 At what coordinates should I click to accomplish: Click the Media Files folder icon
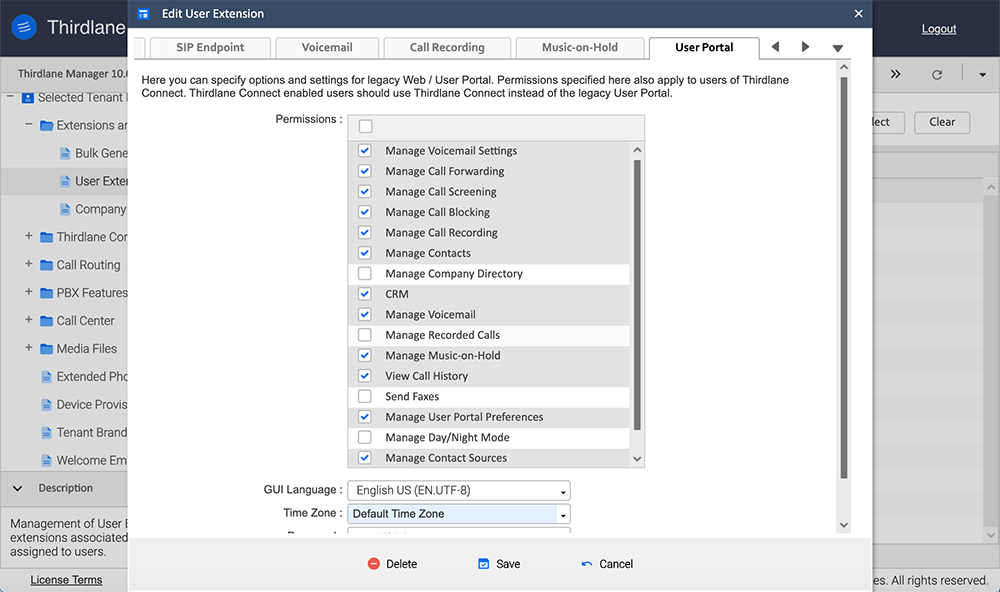click(x=48, y=348)
